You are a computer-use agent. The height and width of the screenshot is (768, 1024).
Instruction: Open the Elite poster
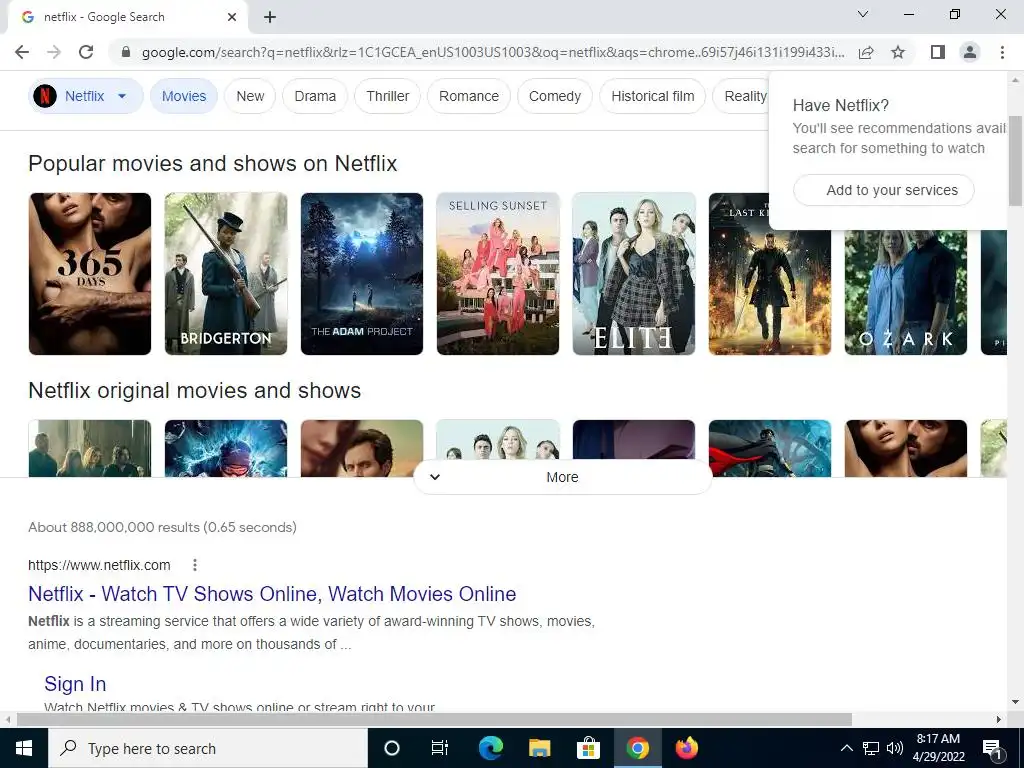[x=633, y=274]
